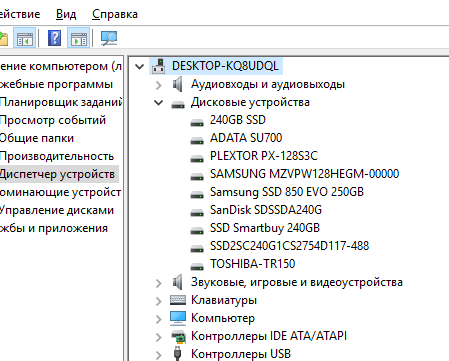Open Общие папки in left pane
The width and height of the screenshot is (449, 361).
click(x=37, y=138)
